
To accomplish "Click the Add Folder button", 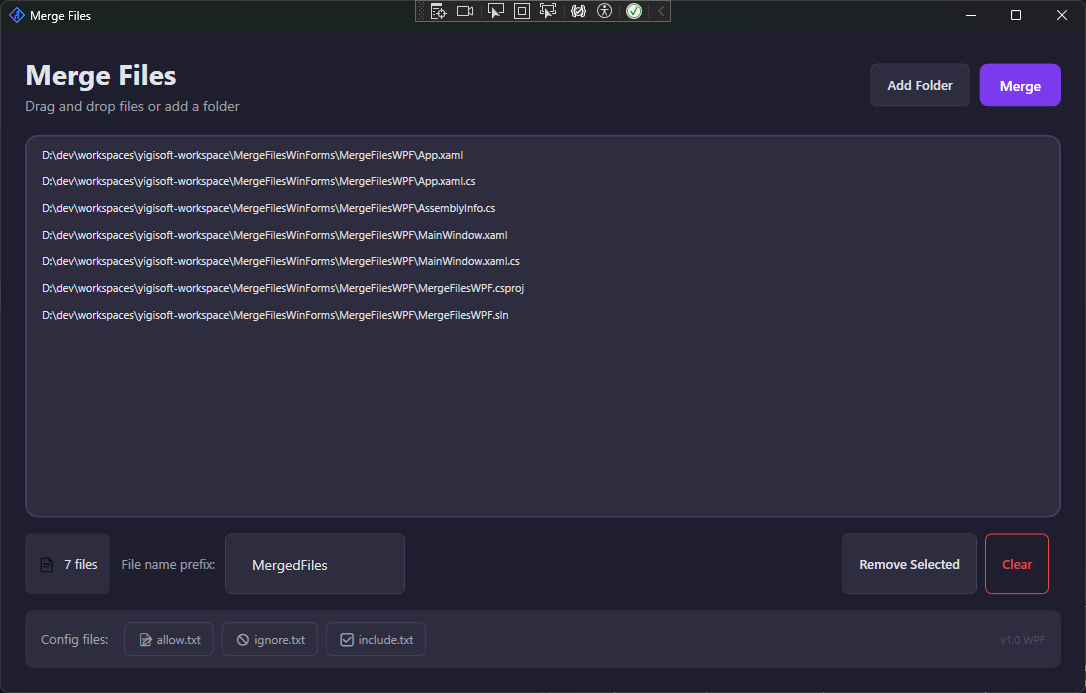I will pos(919,85).
